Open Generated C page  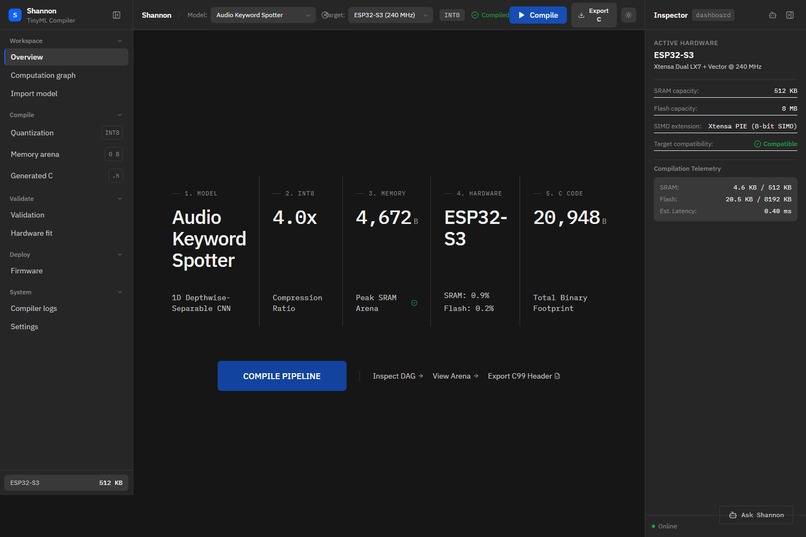pyautogui.click(x=66, y=176)
